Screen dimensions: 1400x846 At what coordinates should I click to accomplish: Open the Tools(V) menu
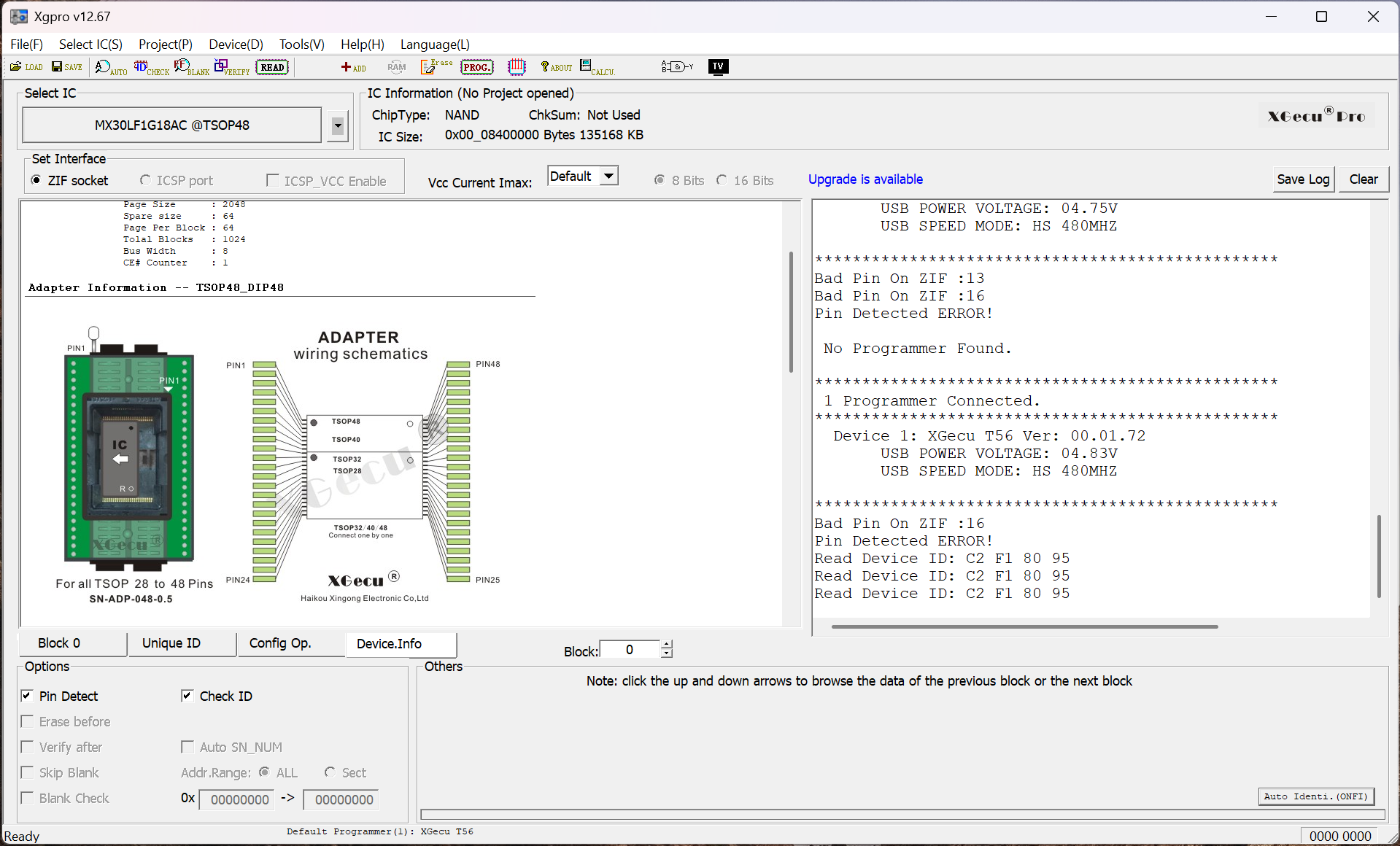click(301, 44)
